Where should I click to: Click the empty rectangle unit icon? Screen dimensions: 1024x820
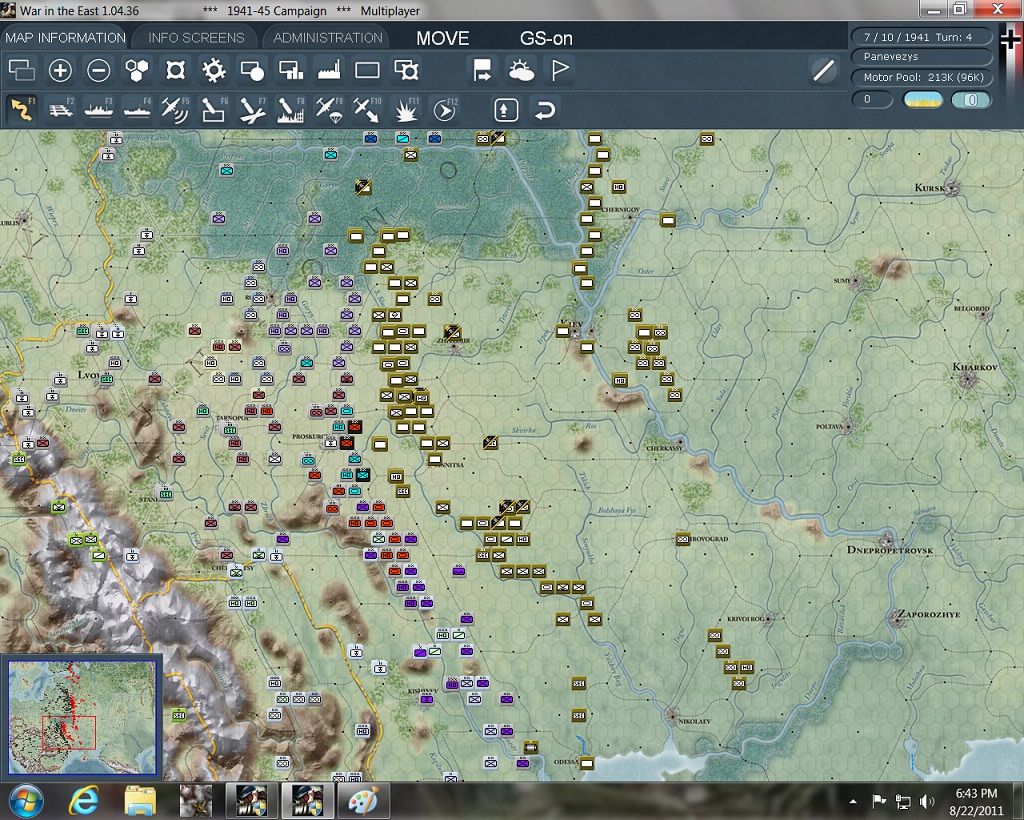point(367,70)
